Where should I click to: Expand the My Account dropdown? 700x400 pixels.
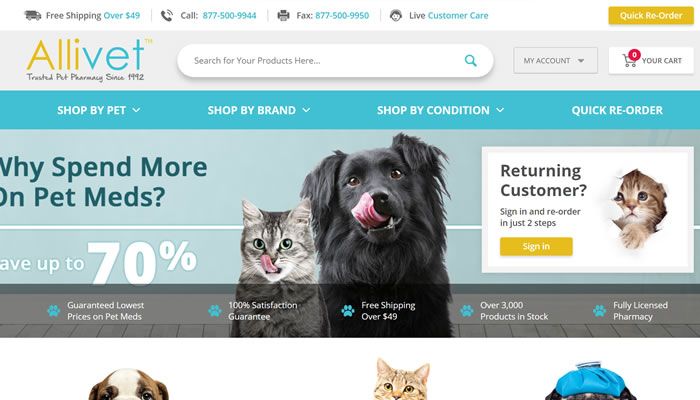coord(555,60)
